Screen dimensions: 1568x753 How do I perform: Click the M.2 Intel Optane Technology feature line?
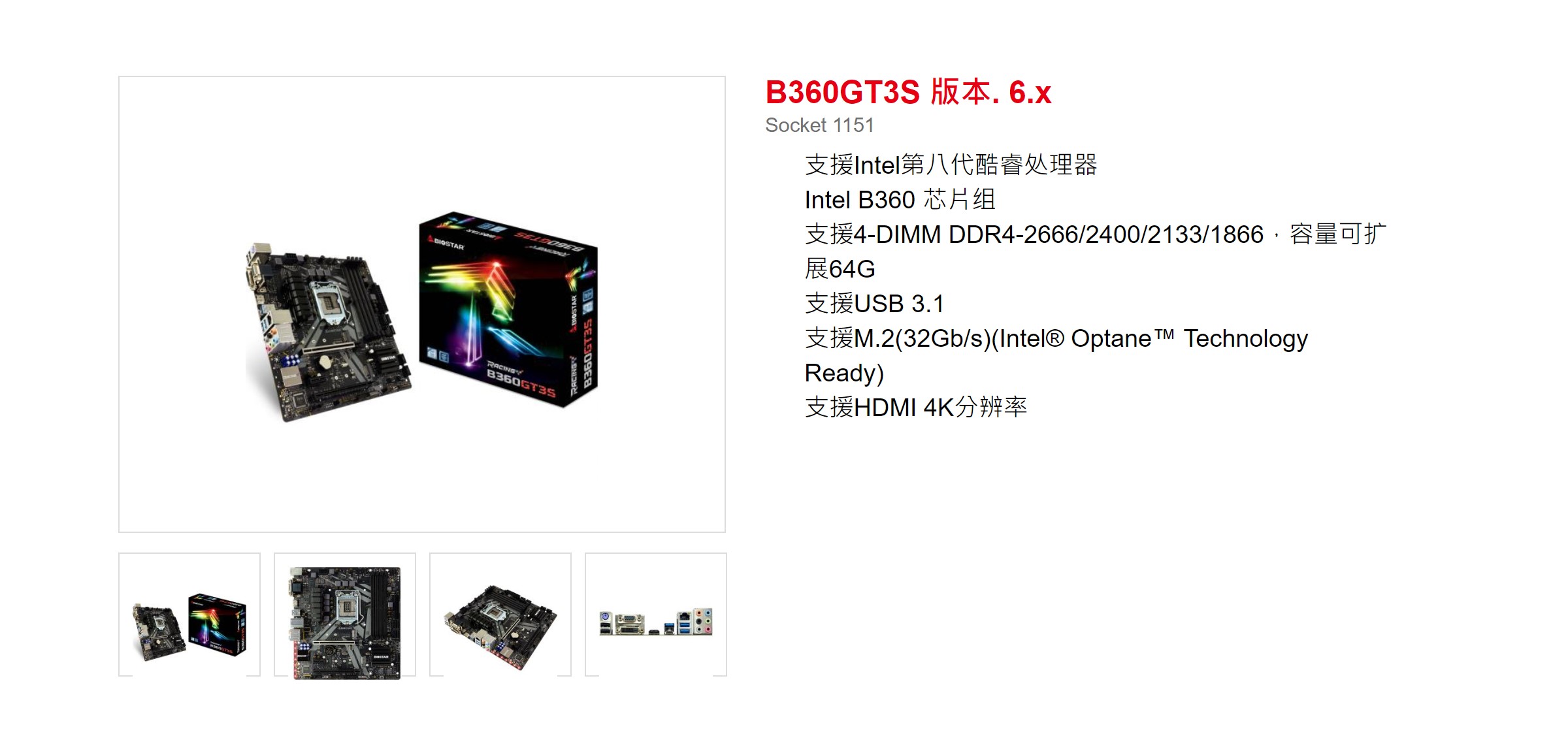pos(1056,338)
